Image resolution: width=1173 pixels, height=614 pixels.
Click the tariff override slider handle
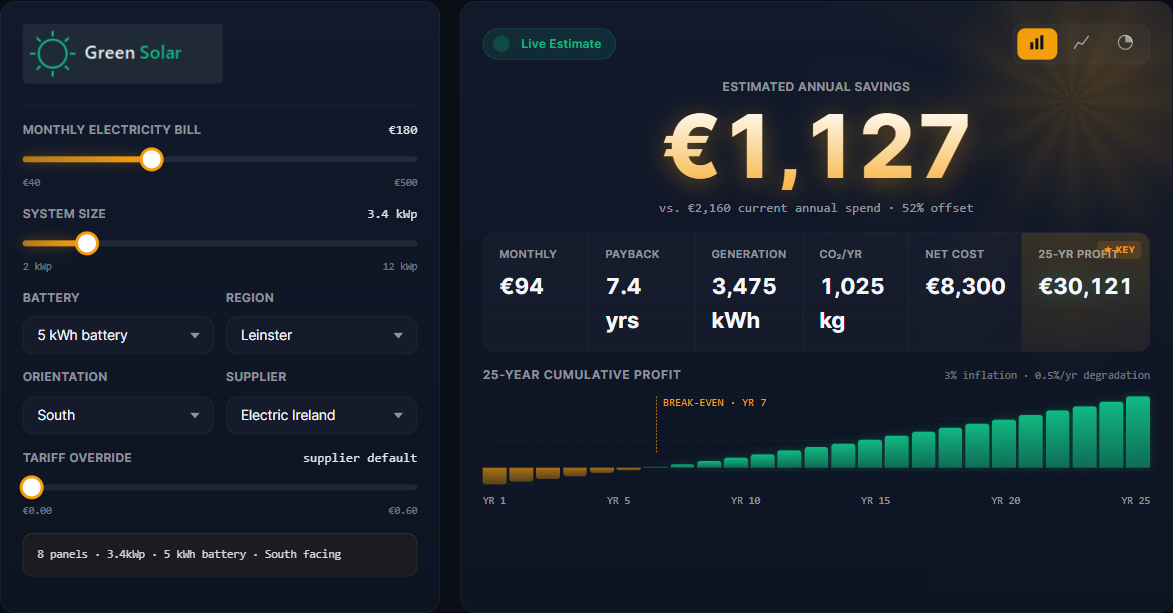coord(31,488)
